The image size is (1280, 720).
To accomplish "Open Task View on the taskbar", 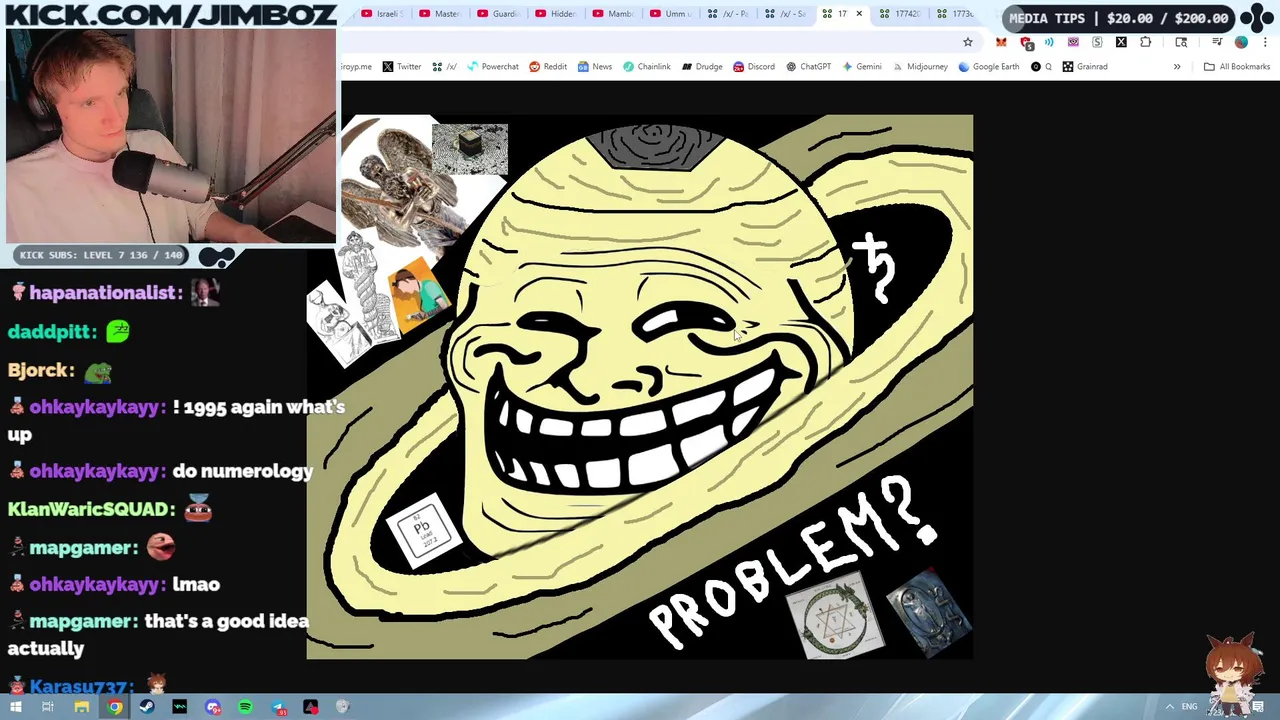I will (48, 707).
